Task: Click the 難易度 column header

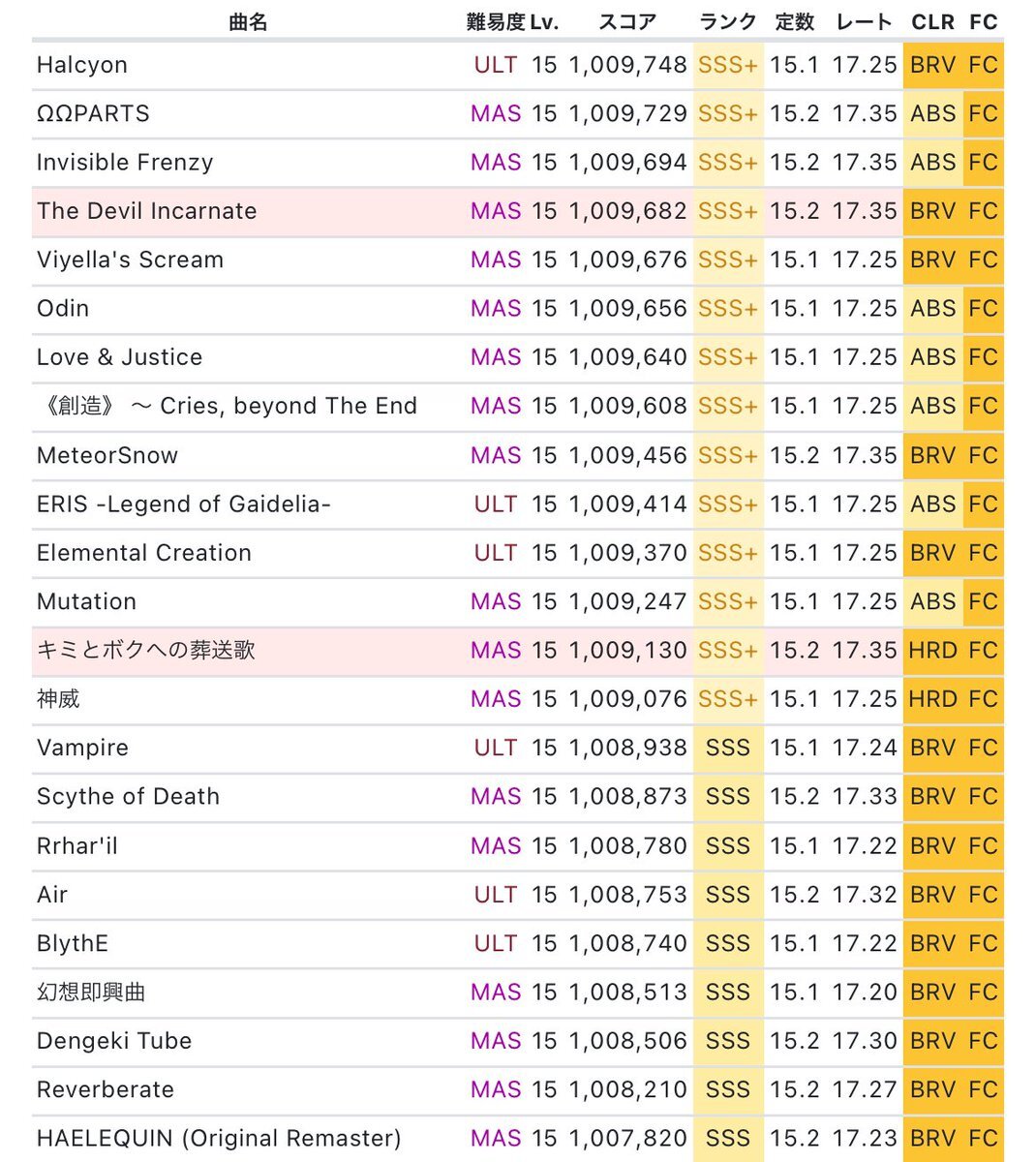Action: [495, 21]
